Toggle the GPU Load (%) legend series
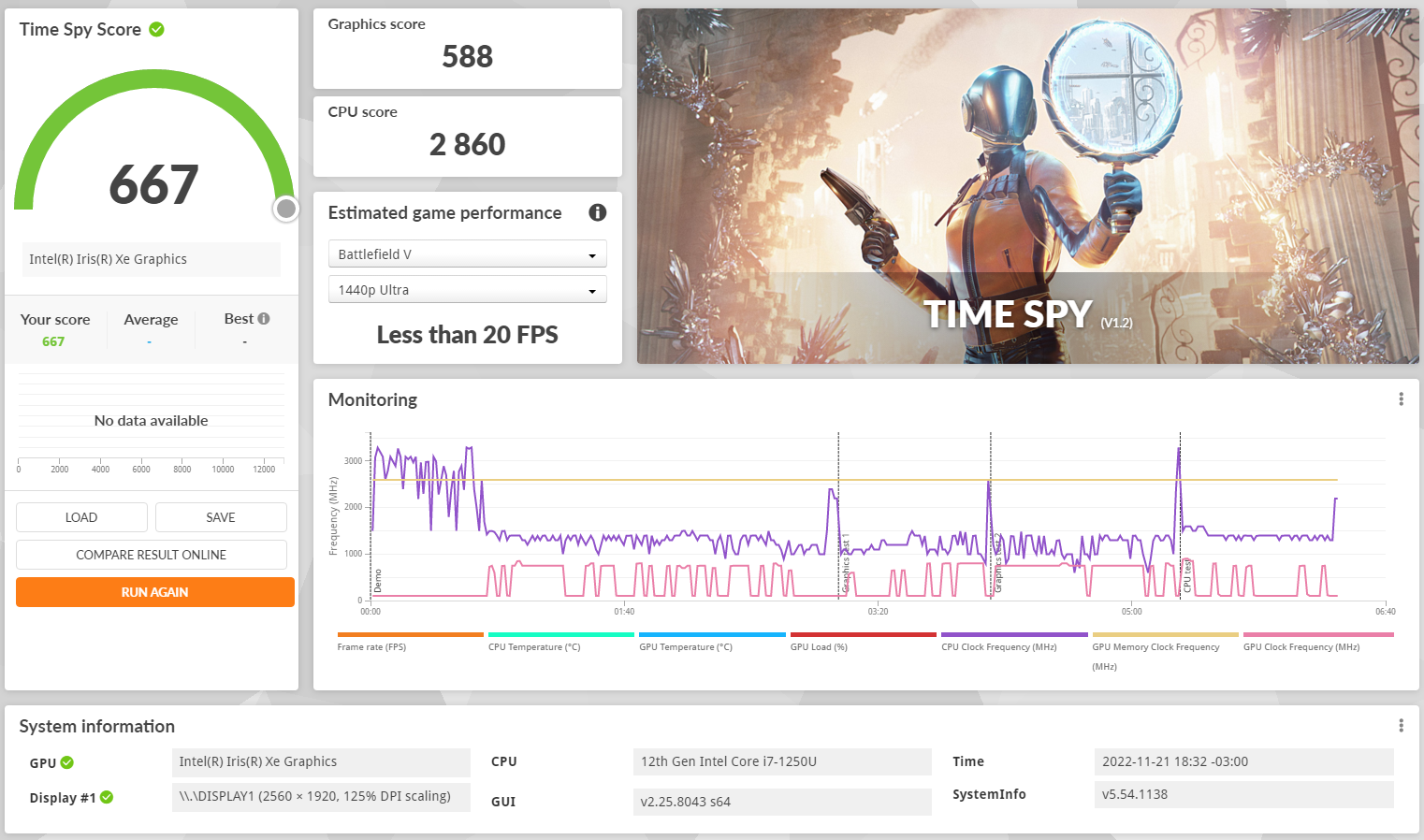 pyautogui.click(x=819, y=647)
